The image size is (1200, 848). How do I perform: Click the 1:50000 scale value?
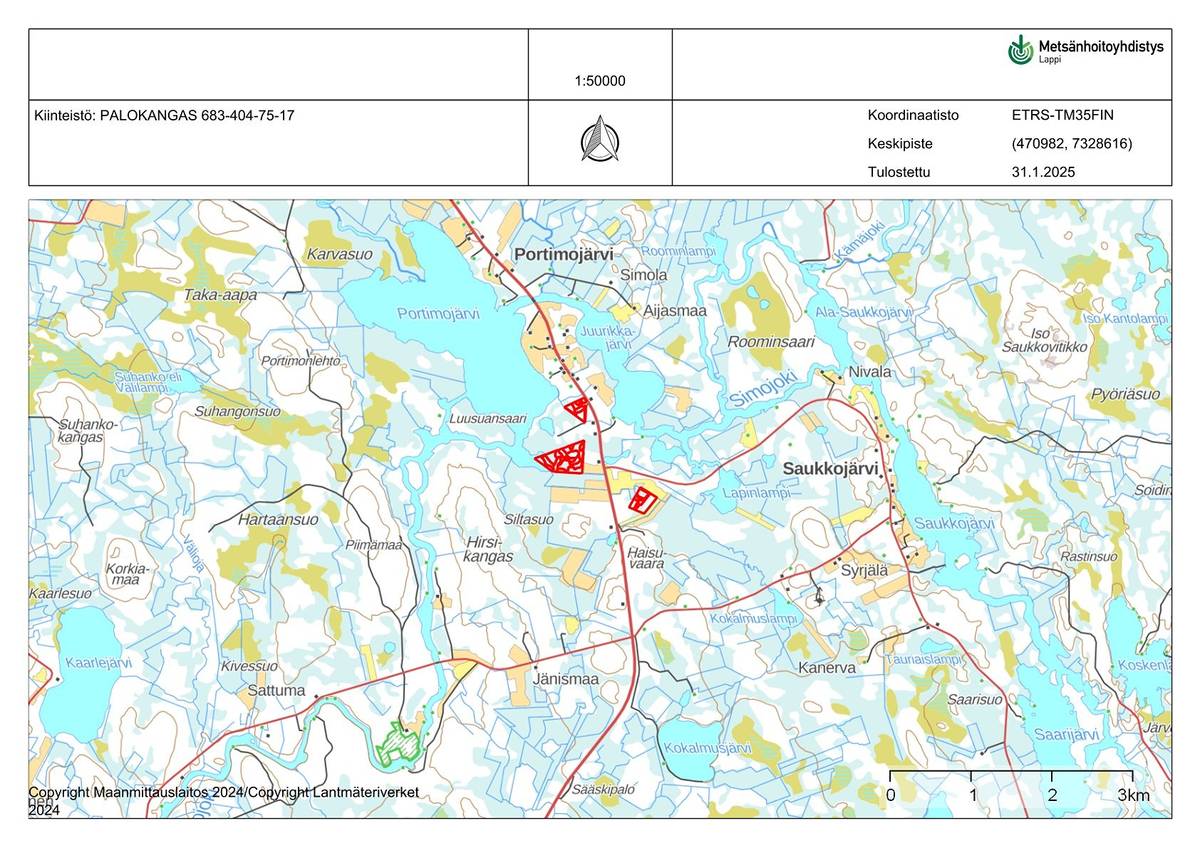600,81
